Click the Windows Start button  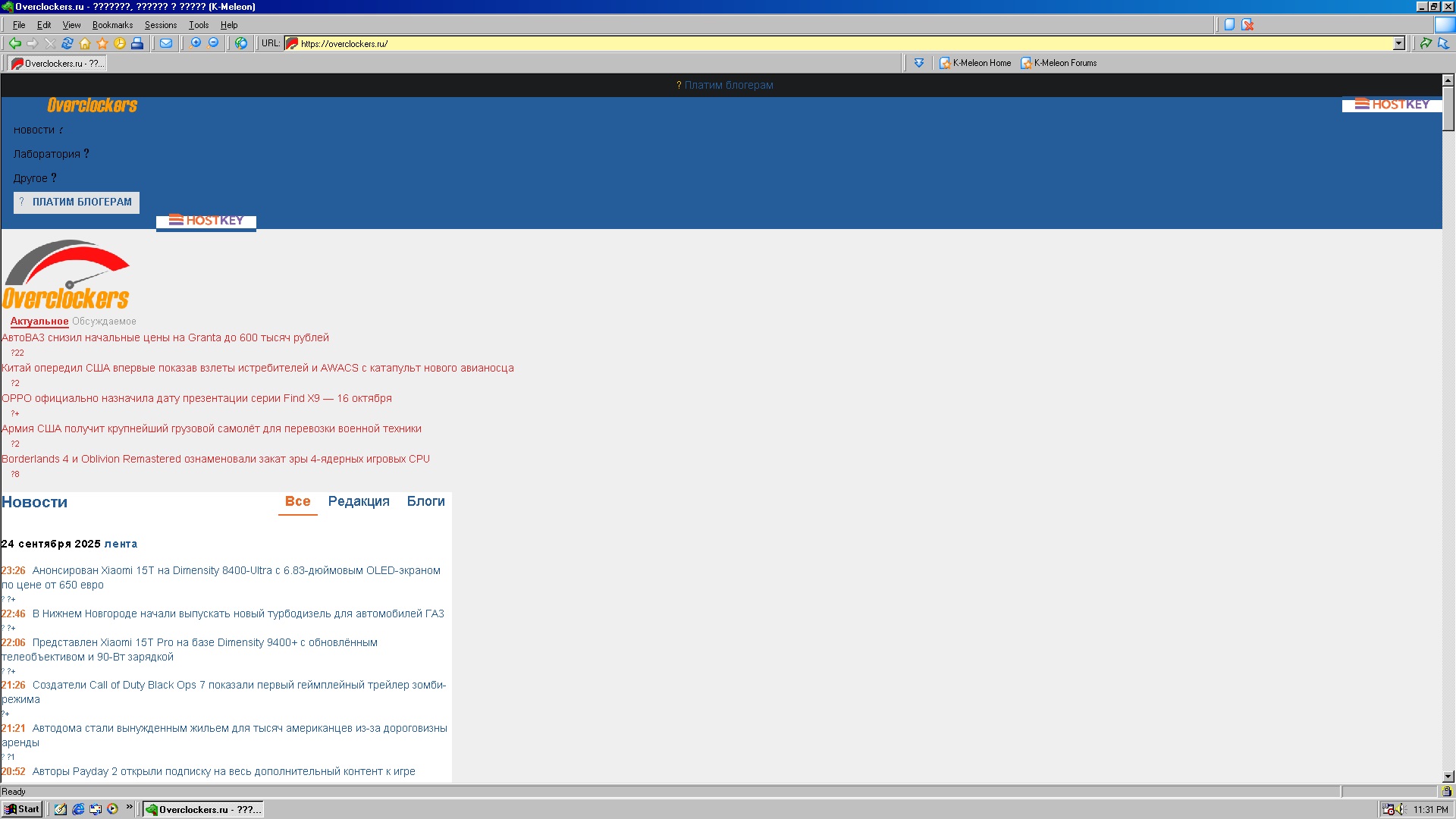(22, 809)
